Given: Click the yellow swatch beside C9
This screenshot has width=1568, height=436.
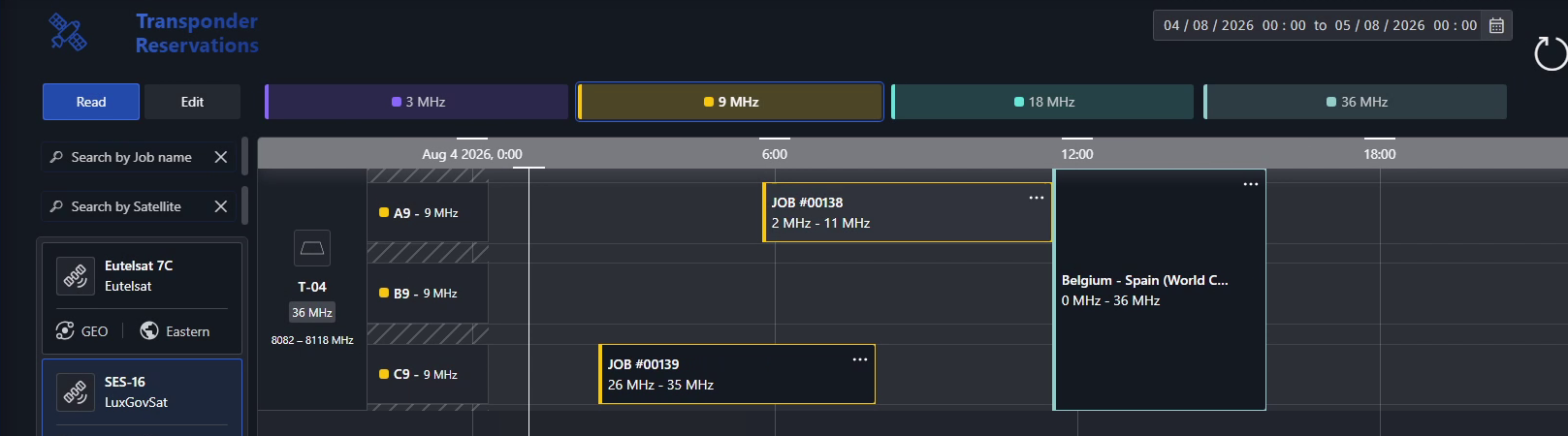Looking at the screenshot, I should pos(384,374).
